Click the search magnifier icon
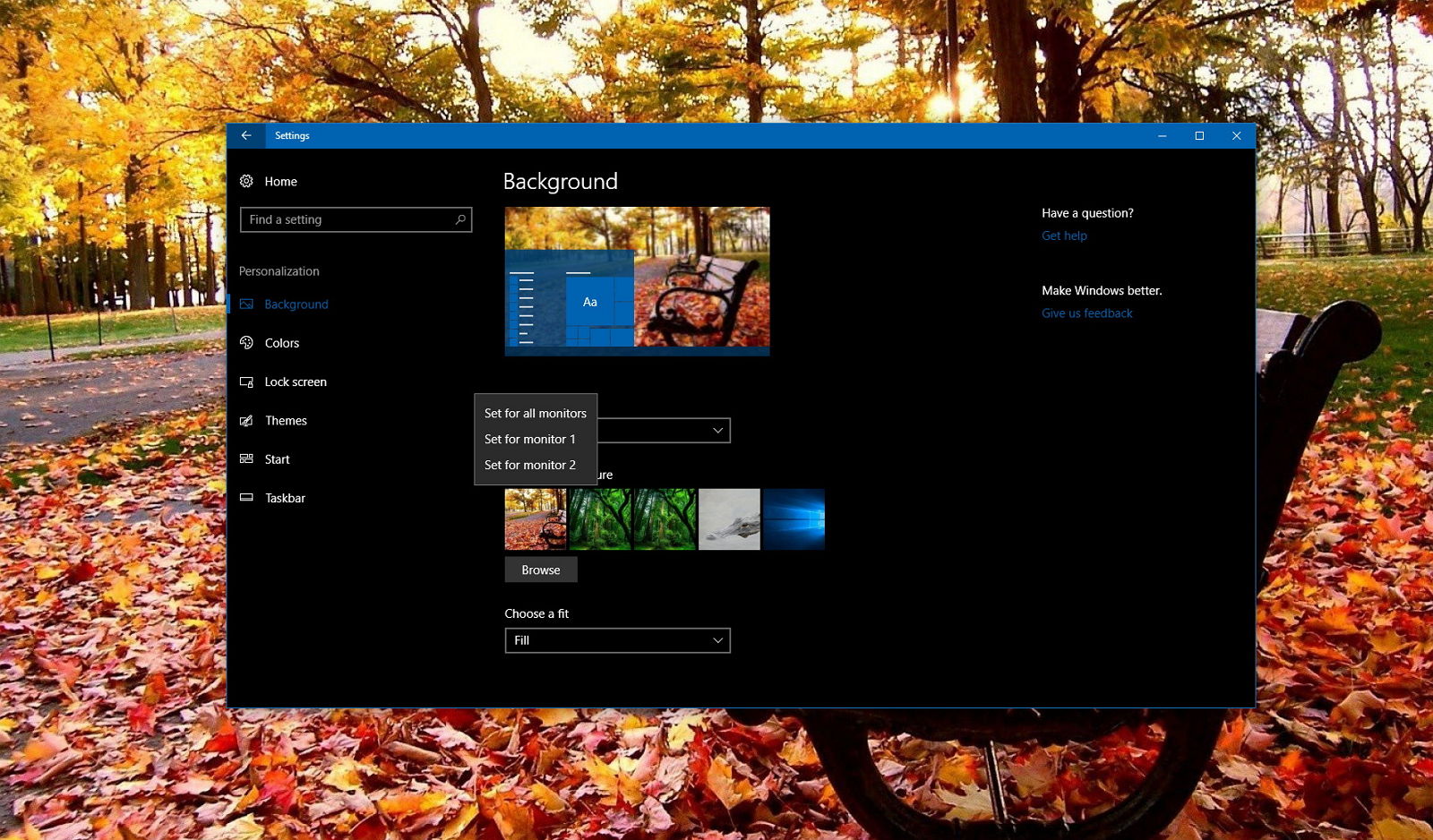The image size is (1433, 840). pos(460,219)
